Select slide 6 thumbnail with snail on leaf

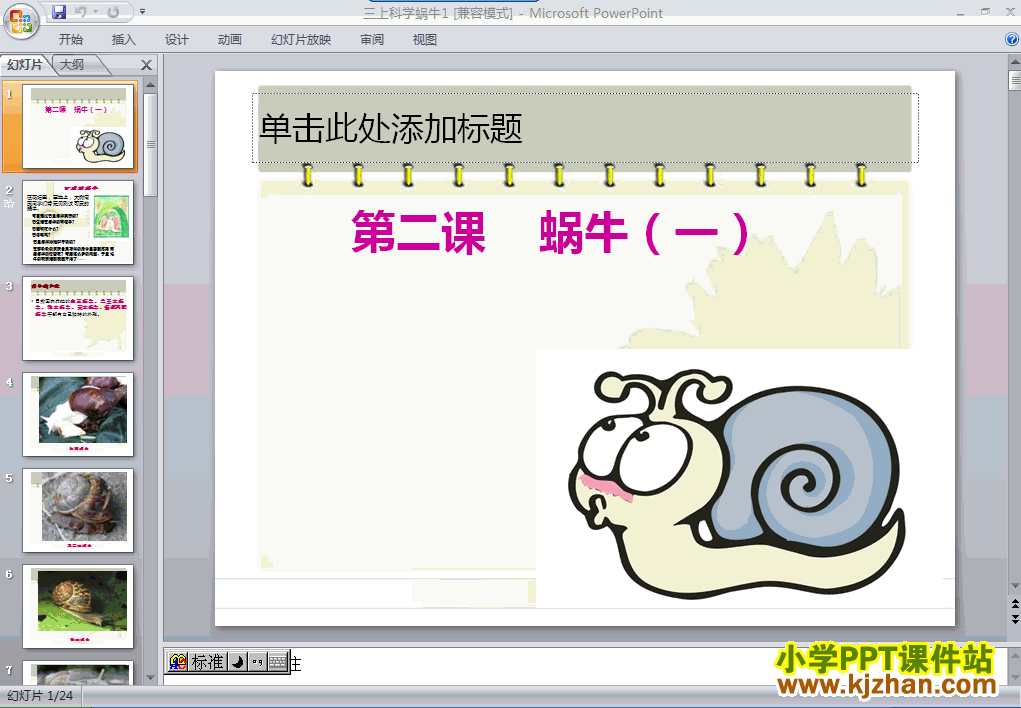[78, 606]
